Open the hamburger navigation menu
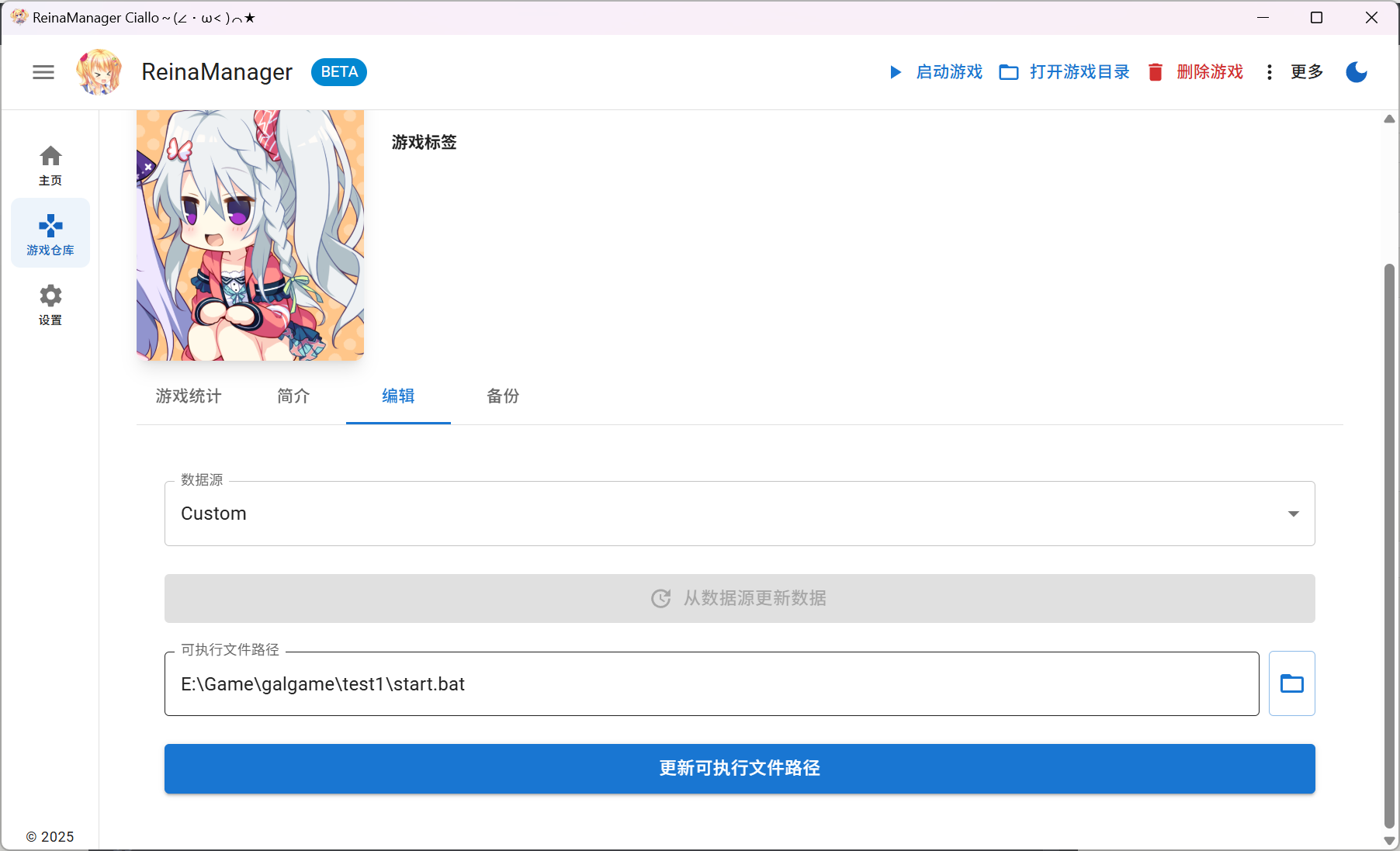This screenshot has width=1400, height=851. (43, 72)
